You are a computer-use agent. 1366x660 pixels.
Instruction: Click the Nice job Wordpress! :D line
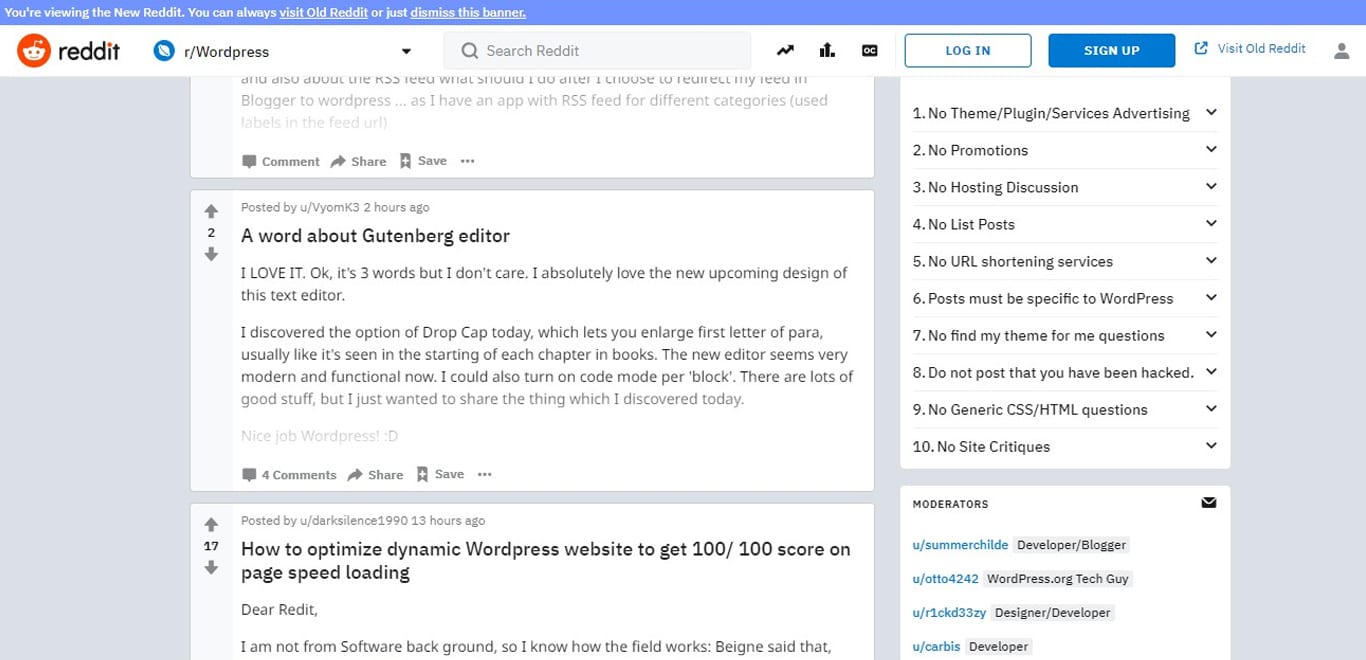(320, 436)
